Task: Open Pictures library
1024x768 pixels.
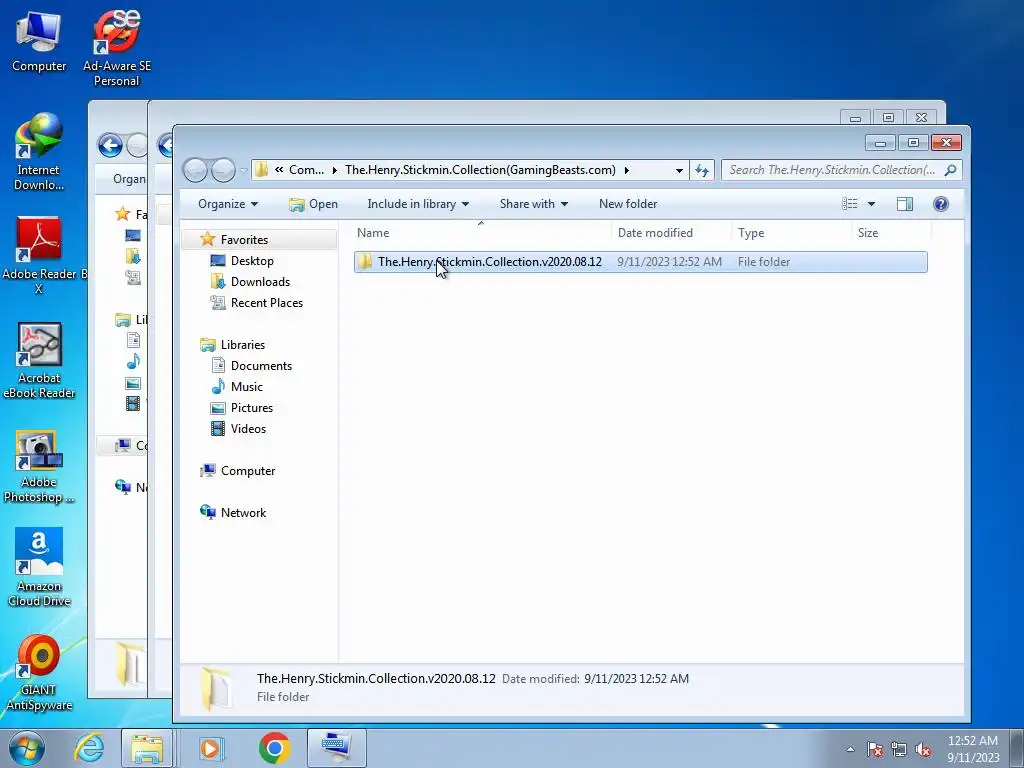Action: [x=251, y=408]
